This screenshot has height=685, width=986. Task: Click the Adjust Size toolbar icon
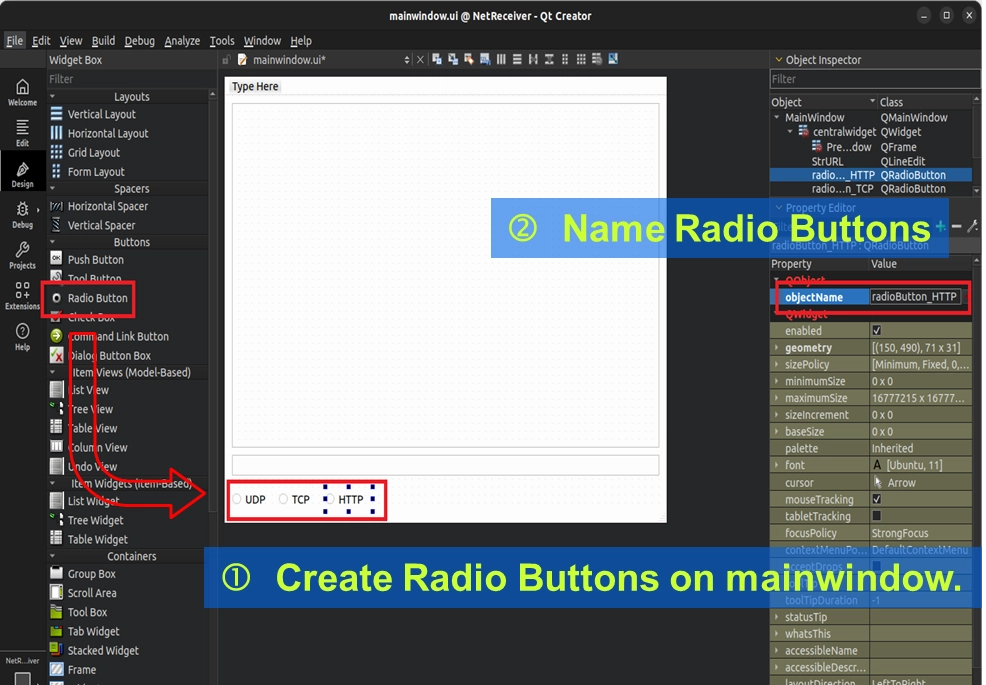point(613,60)
